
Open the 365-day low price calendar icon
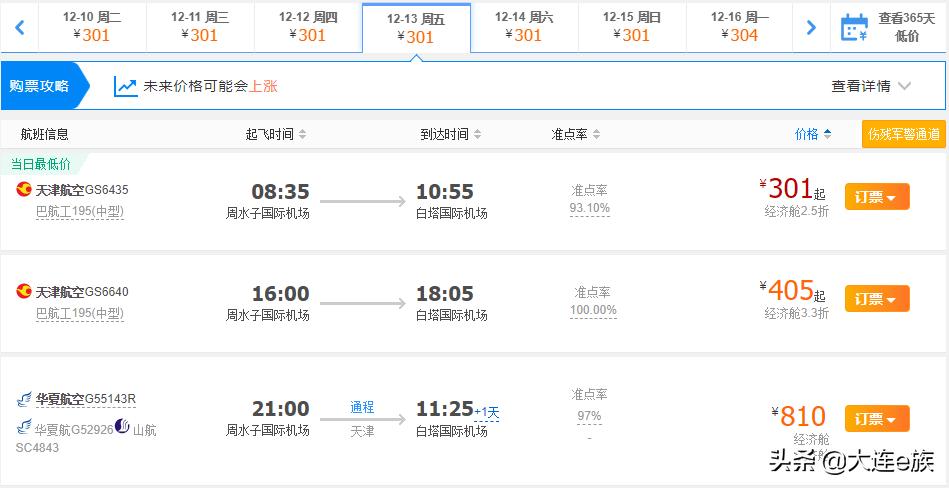(x=854, y=28)
